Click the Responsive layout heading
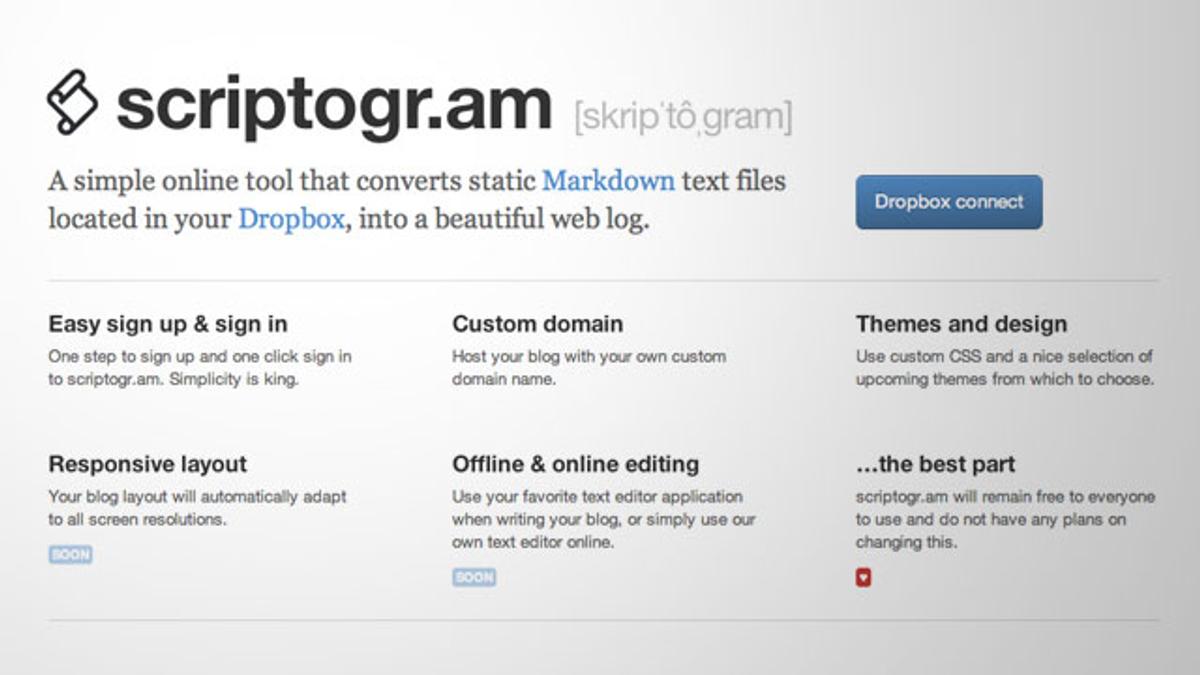The width and height of the screenshot is (1200, 675). click(147, 464)
